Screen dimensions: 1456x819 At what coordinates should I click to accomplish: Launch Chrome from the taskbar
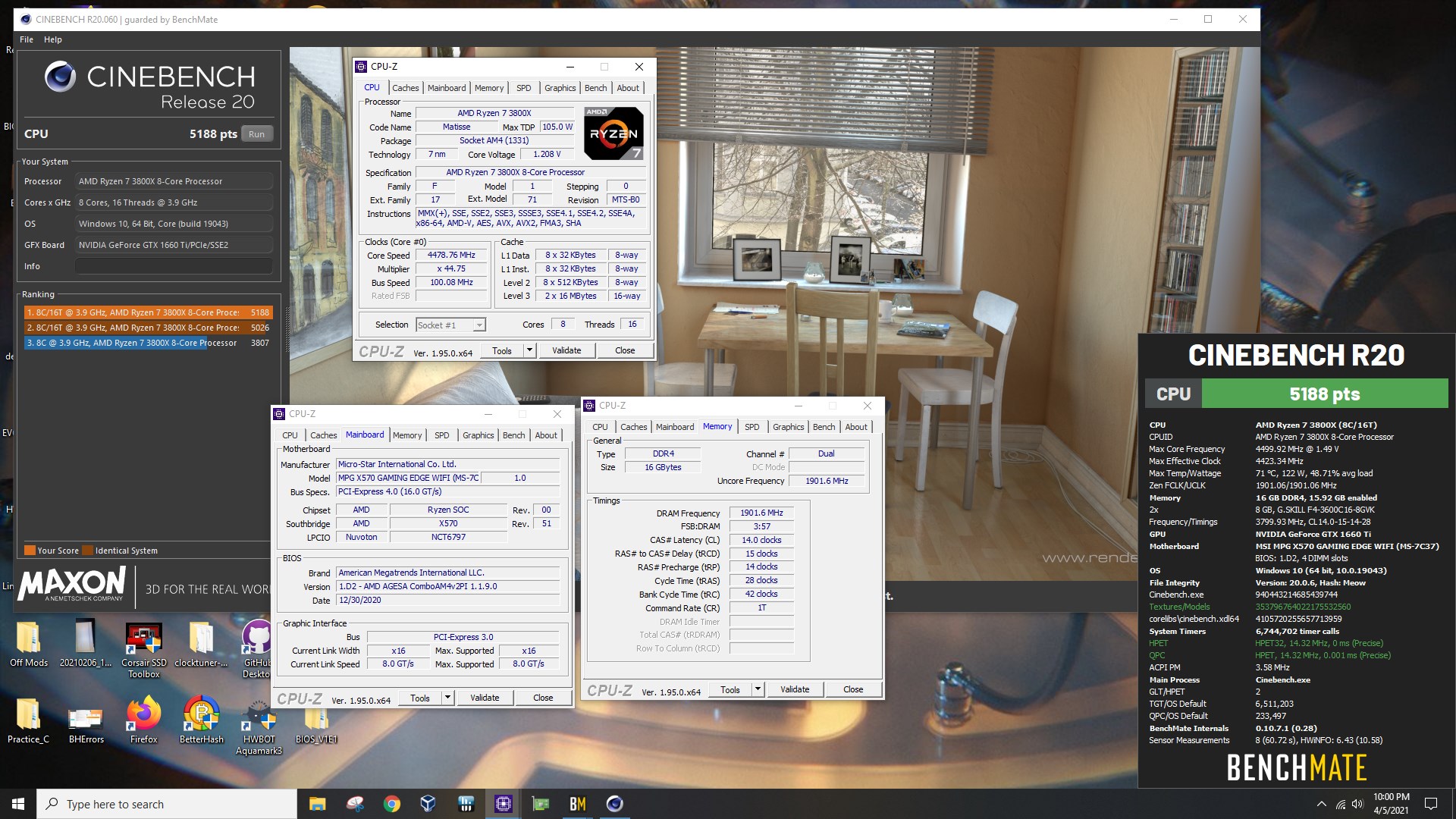tap(392, 804)
